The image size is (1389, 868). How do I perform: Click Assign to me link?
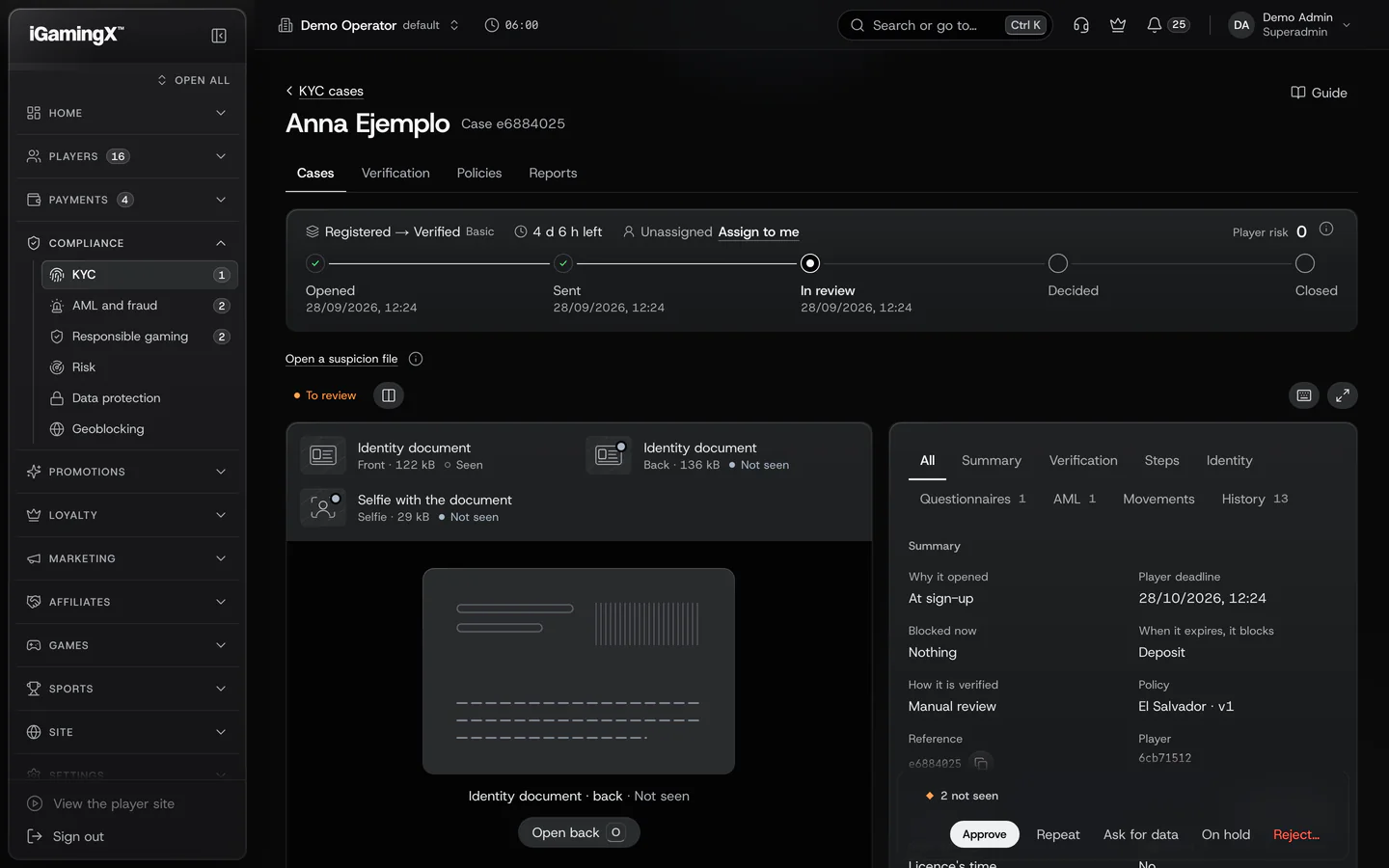pyautogui.click(x=758, y=231)
